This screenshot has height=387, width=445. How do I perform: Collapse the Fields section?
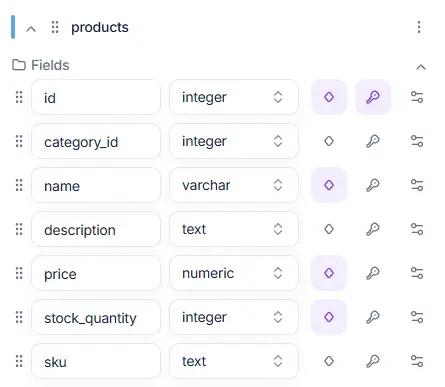point(421,67)
